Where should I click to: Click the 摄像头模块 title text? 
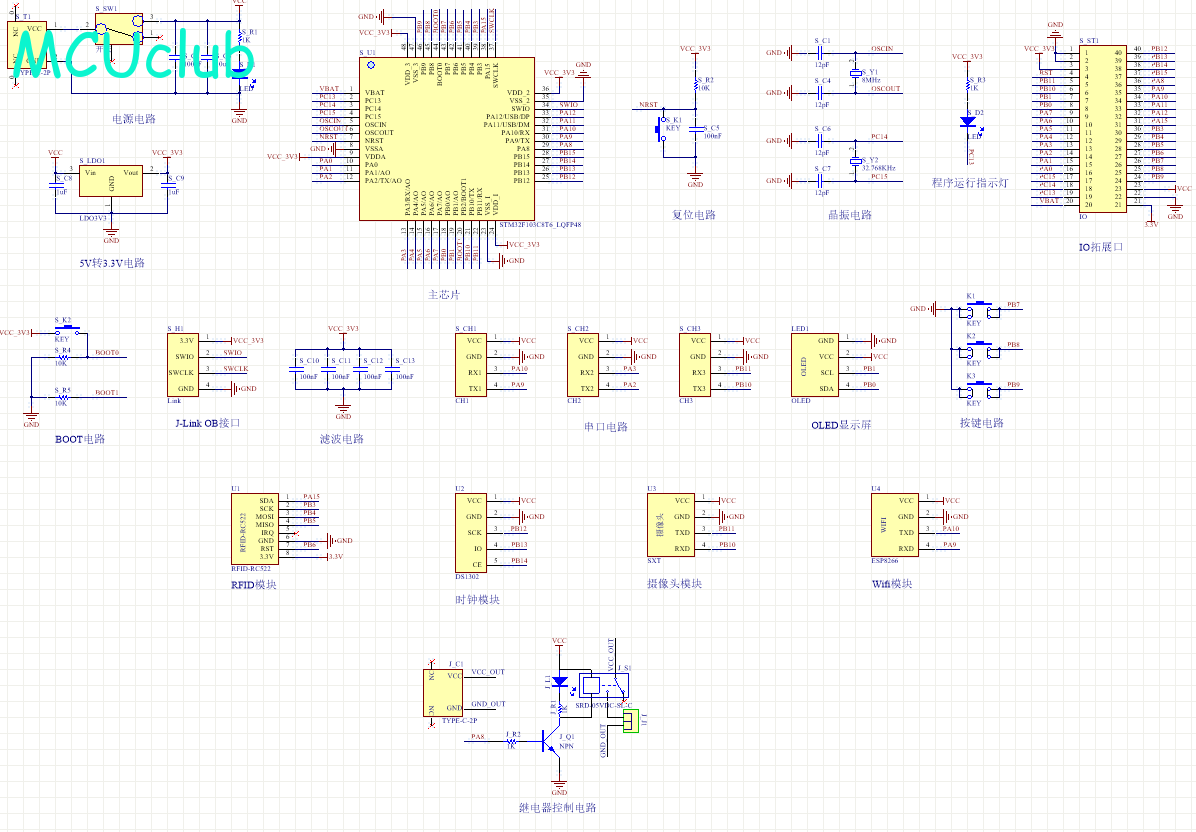[674, 584]
